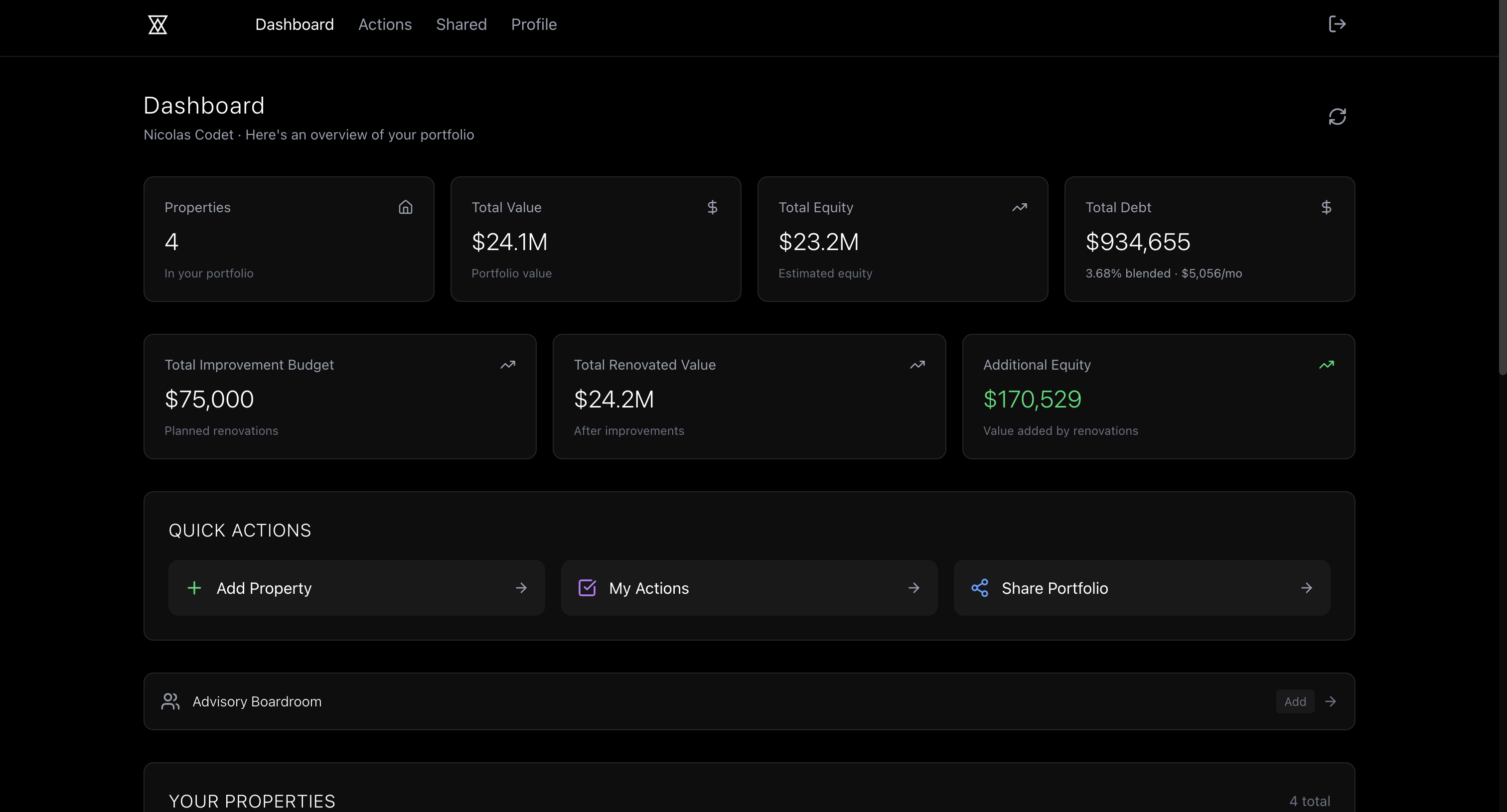The image size is (1507, 812).
Task: Click the dollar icon in Total Value card
Action: (x=712, y=207)
